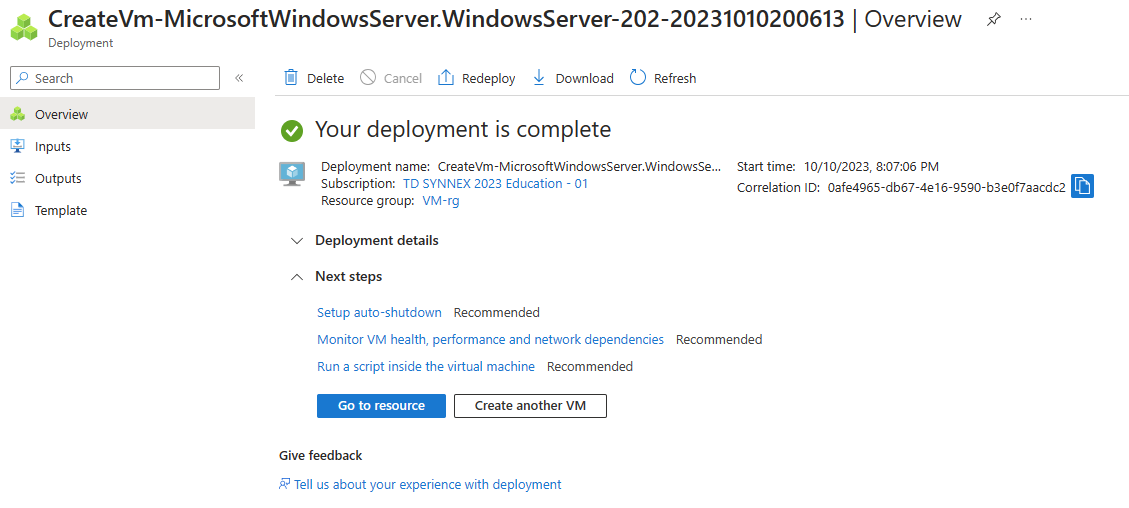This screenshot has width=1129, height=508.
Task: Click the Delete trash icon
Action: [291, 78]
